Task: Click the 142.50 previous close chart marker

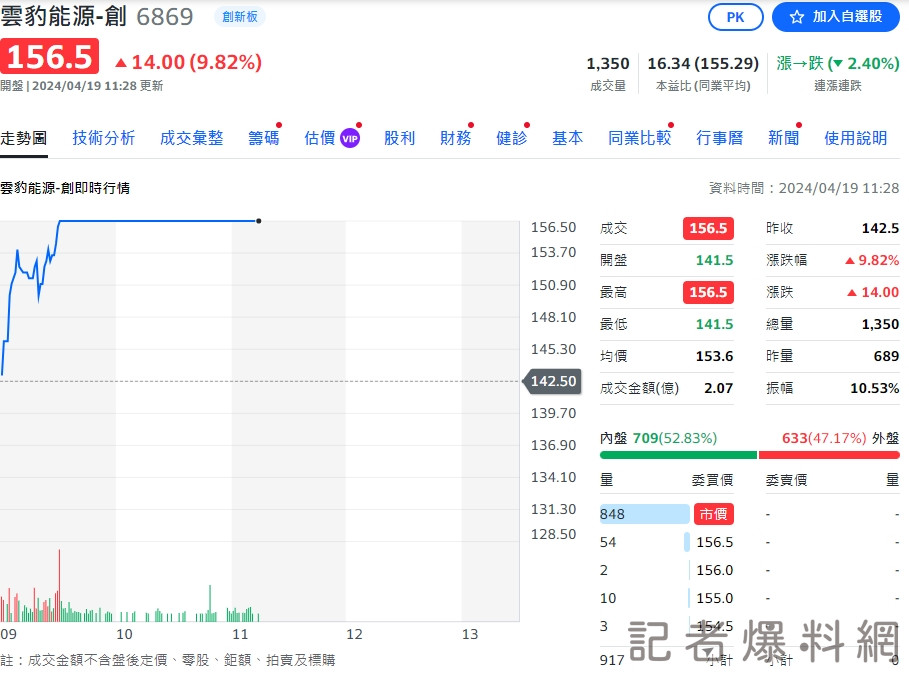Action: 553,381
